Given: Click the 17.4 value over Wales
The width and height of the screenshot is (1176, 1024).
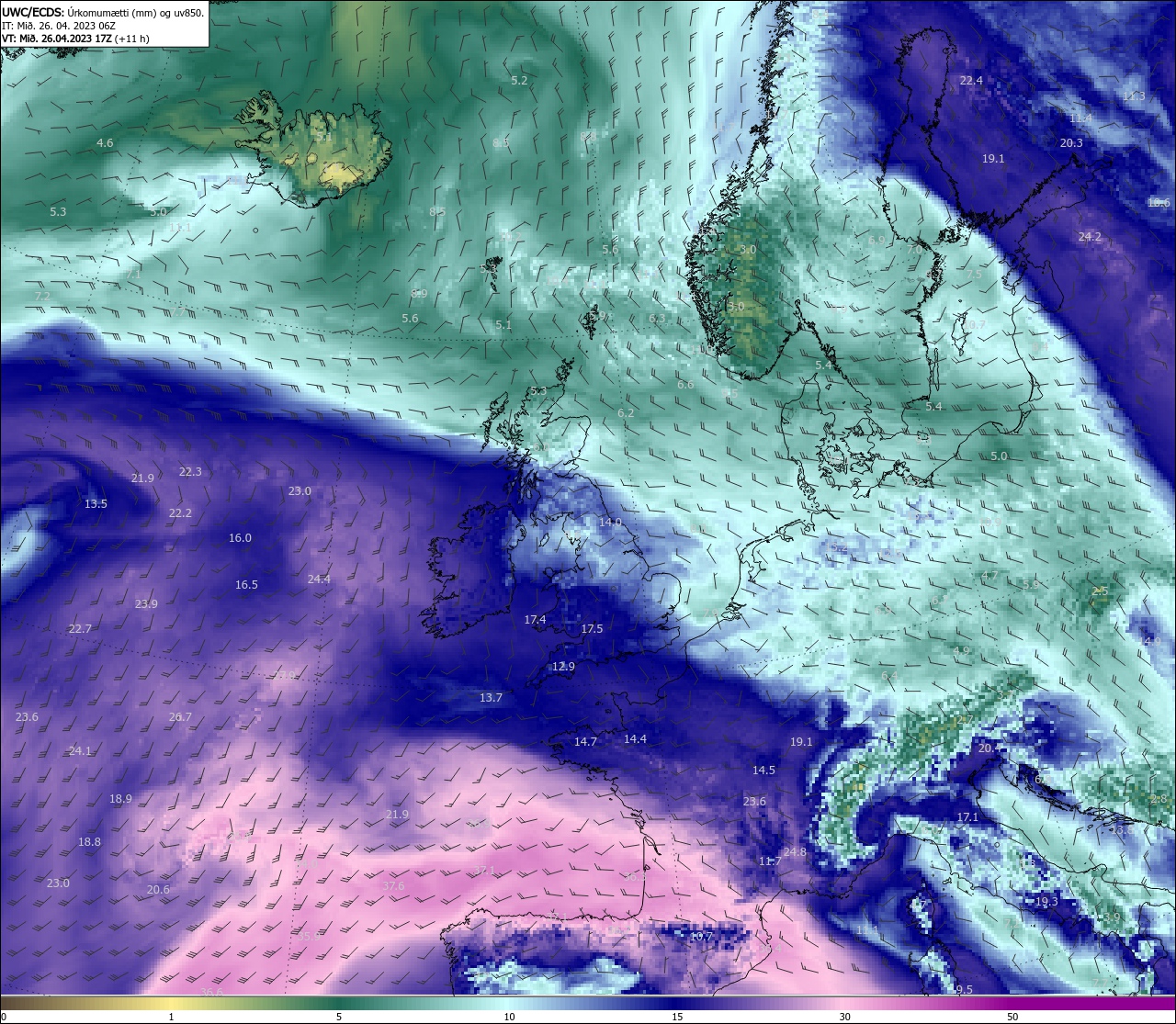Looking at the screenshot, I should tap(535, 620).
